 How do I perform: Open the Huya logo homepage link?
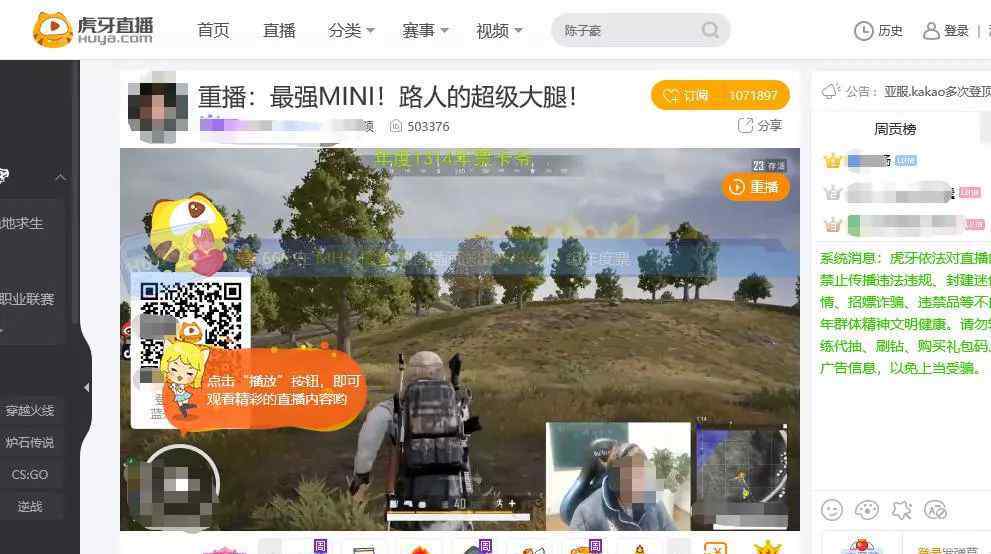[x=93, y=30]
